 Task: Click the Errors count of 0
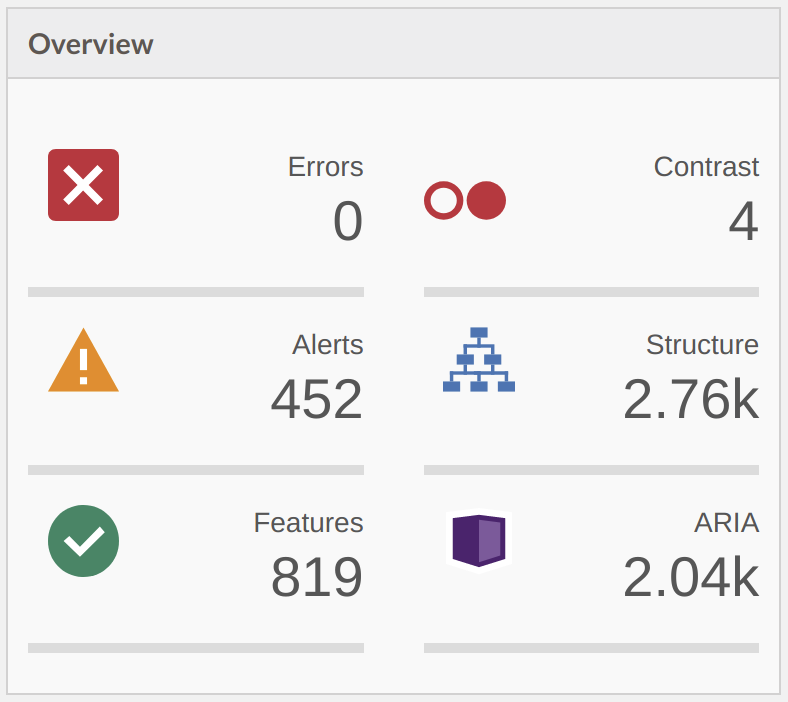[348, 221]
